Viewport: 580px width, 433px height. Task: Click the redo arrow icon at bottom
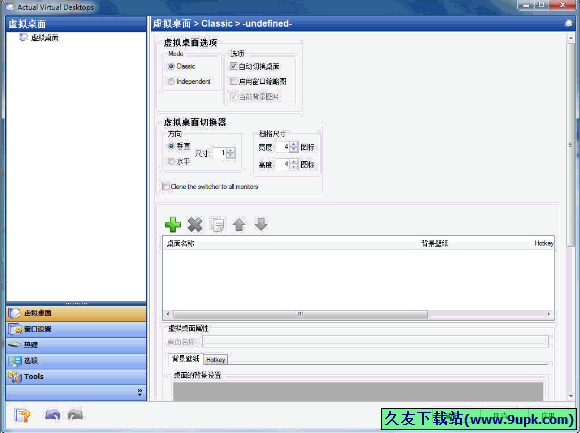click(75, 415)
